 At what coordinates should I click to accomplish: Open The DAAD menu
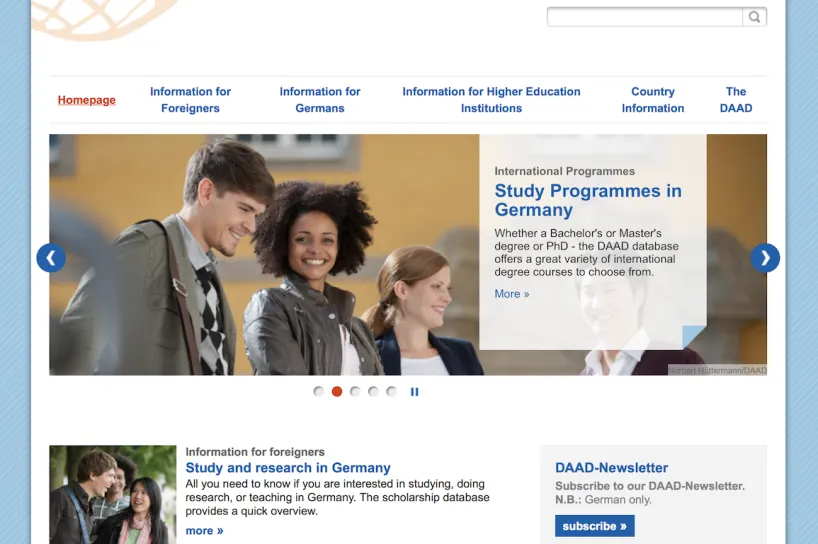click(736, 100)
